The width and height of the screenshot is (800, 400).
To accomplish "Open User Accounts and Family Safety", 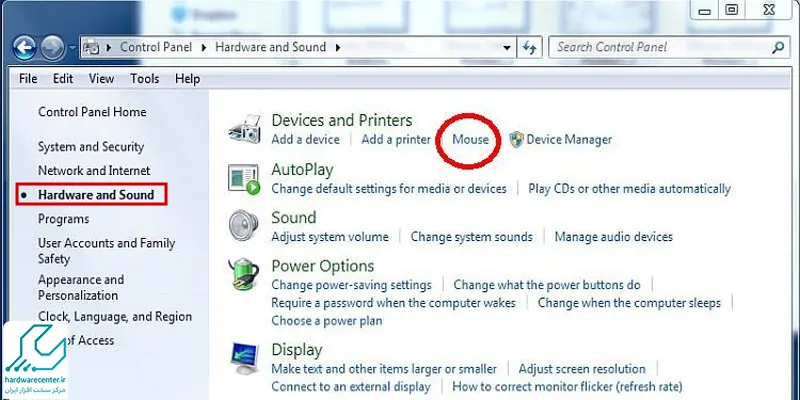I will tap(106, 251).
